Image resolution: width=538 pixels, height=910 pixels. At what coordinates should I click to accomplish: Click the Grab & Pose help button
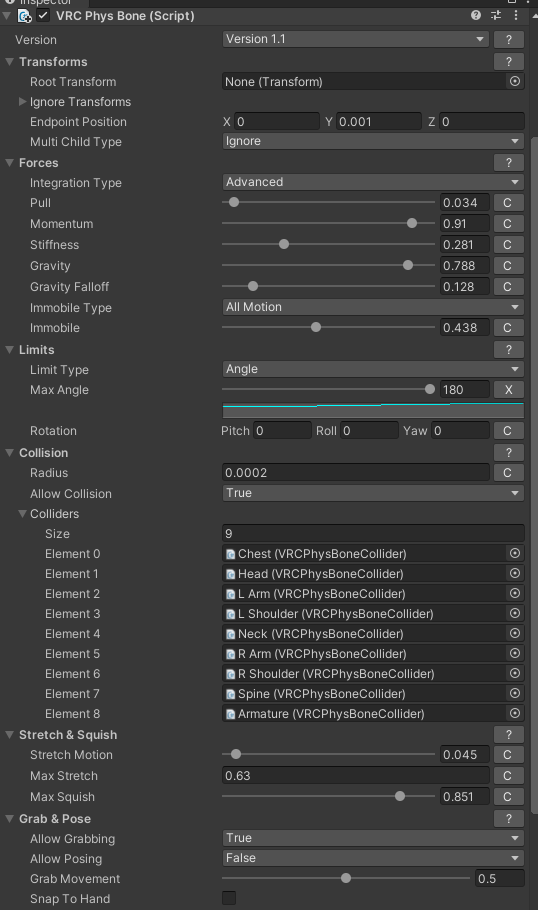(x=509, y=818)
